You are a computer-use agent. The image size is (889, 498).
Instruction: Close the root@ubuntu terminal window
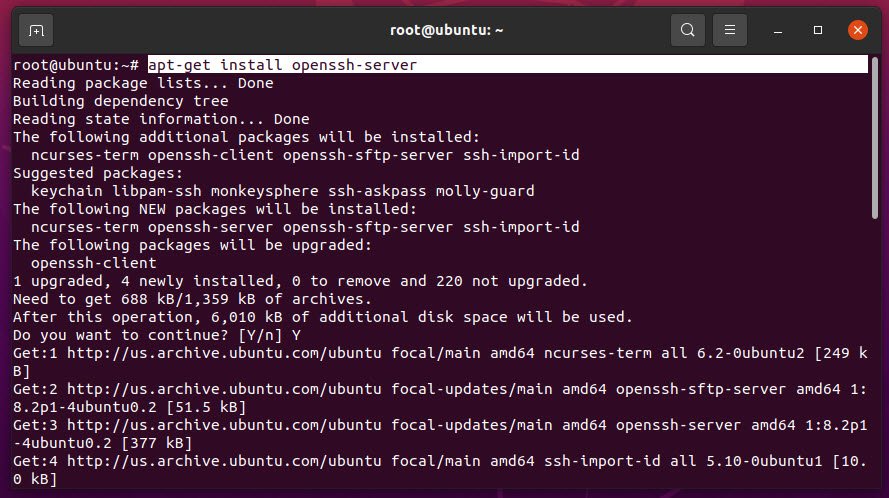click(858, 30)
